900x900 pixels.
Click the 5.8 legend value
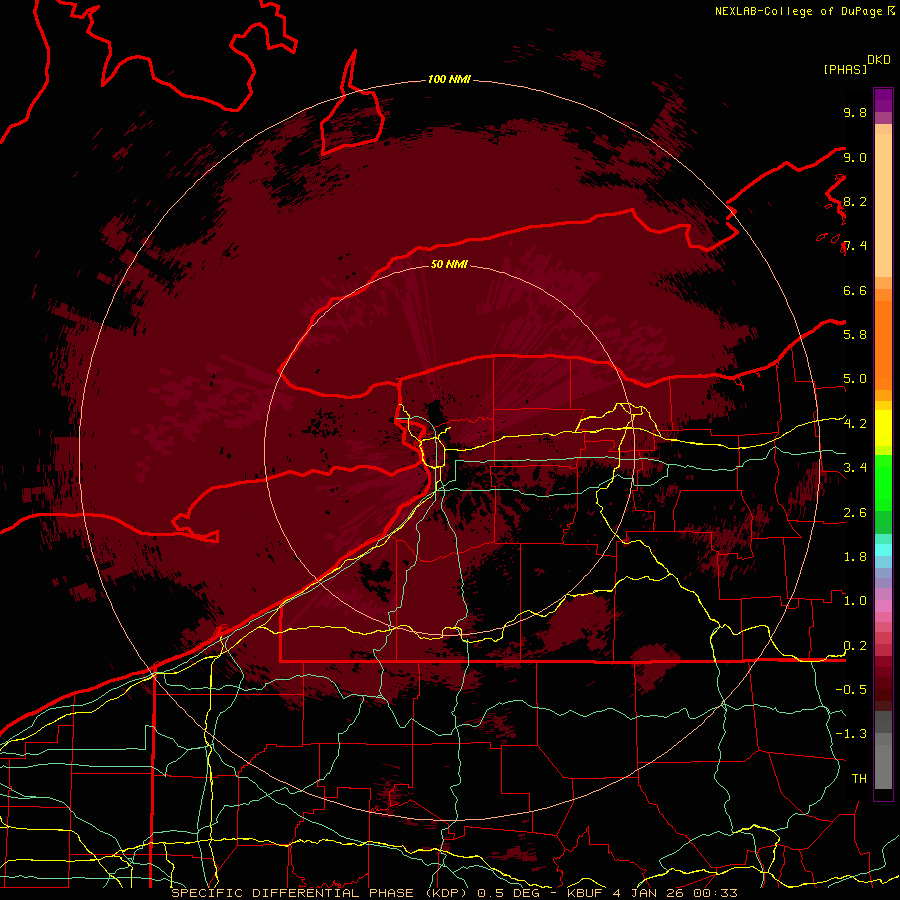click(855, 334)
